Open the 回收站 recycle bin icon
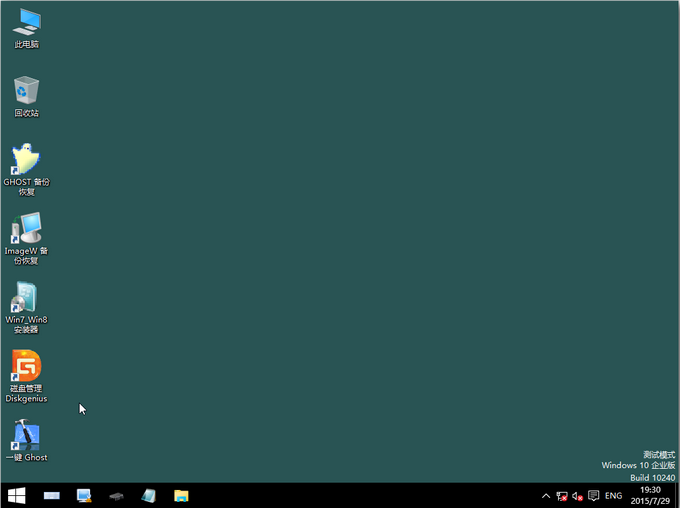This screenshot has height=508, width=680. 26,97
